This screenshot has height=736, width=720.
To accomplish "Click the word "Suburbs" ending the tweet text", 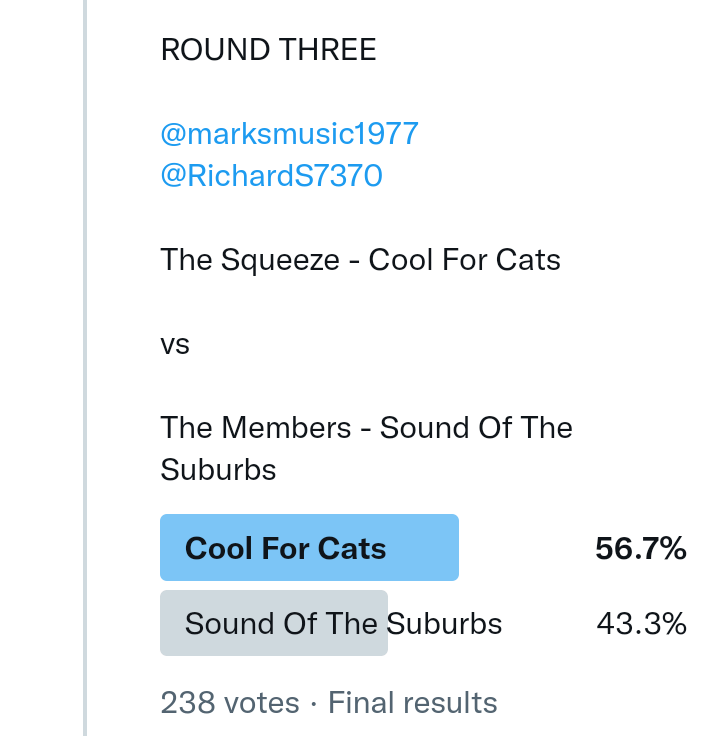I will click(218, 469).
